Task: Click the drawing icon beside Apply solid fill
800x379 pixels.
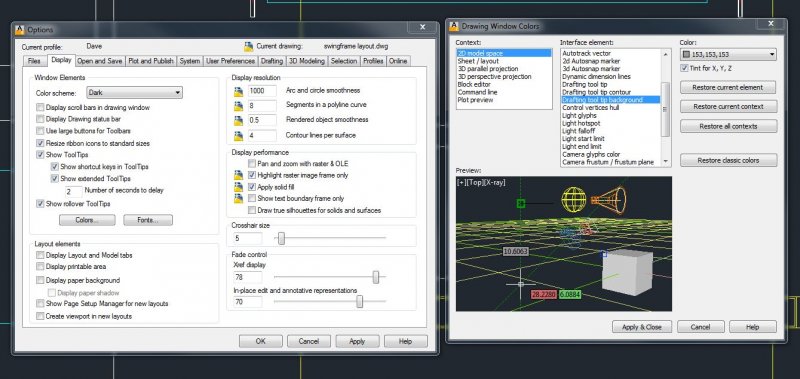Action: point(238,187)
